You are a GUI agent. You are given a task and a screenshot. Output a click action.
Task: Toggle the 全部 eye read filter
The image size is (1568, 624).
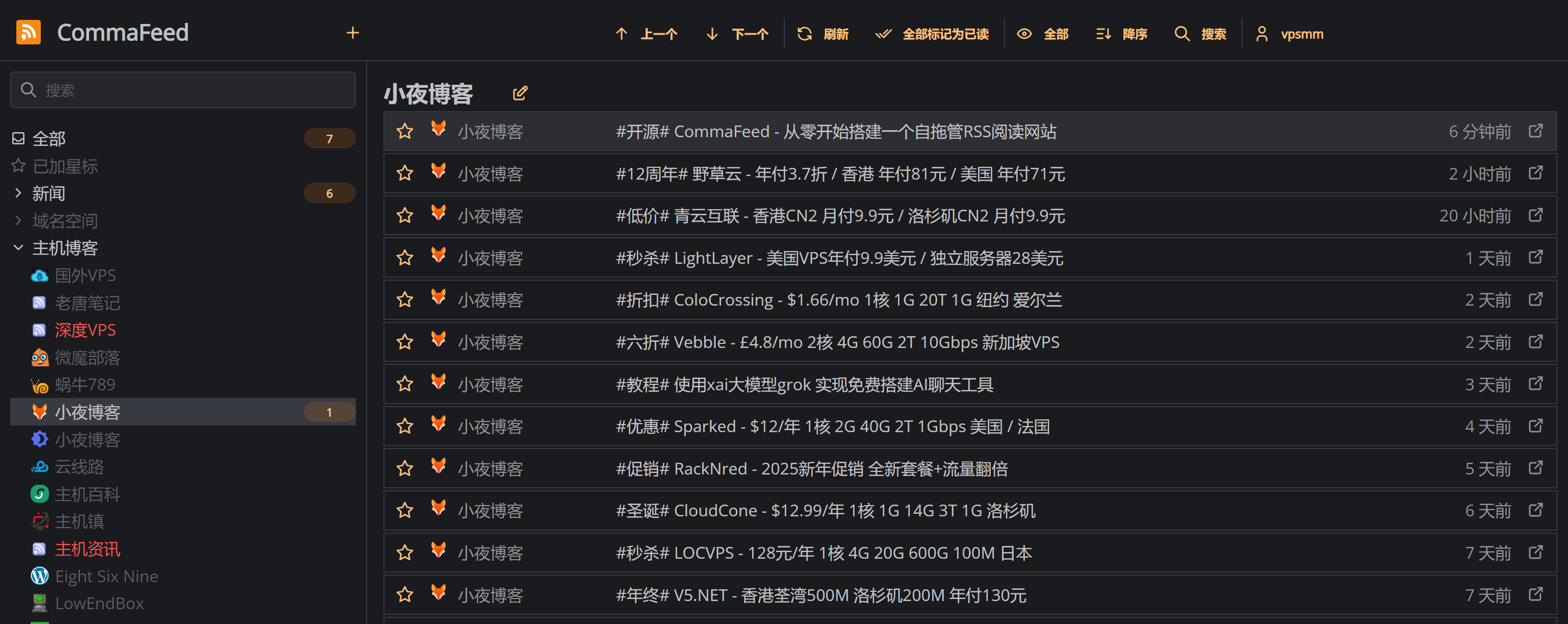1043,34
